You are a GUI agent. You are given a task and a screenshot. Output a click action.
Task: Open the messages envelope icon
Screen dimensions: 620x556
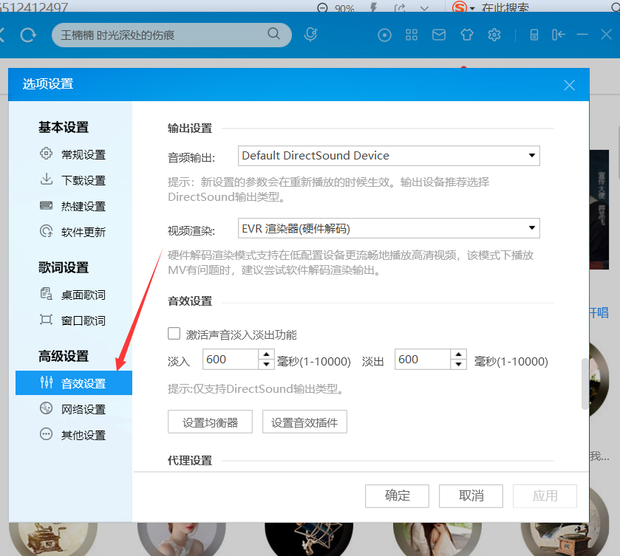click(x=439, y=35)
